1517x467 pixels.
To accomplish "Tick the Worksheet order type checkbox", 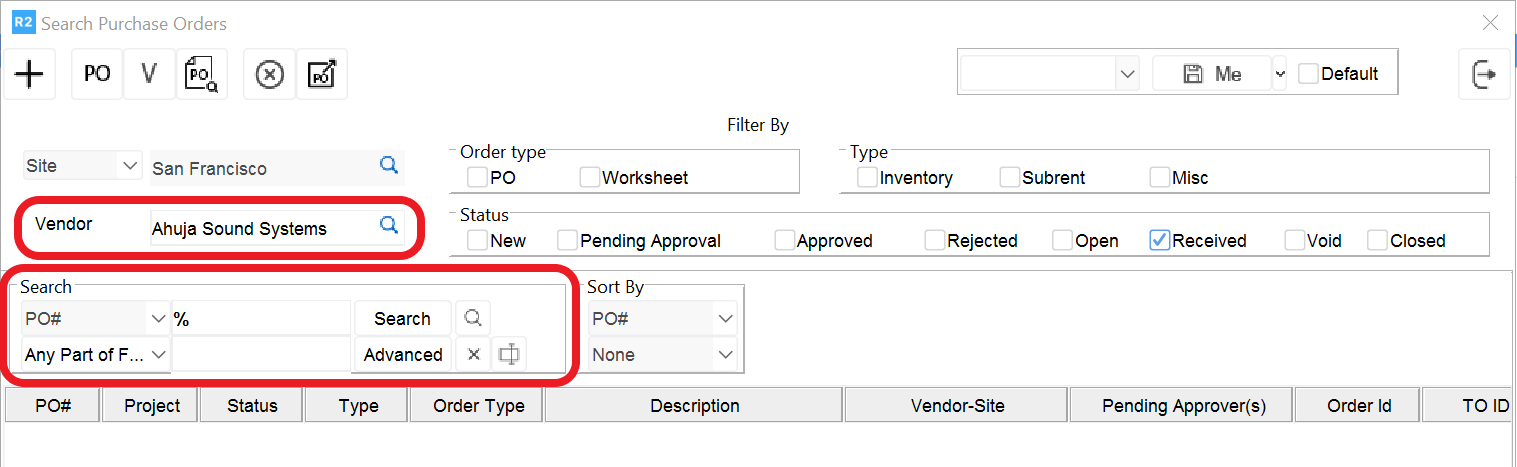I will (589, 178).
